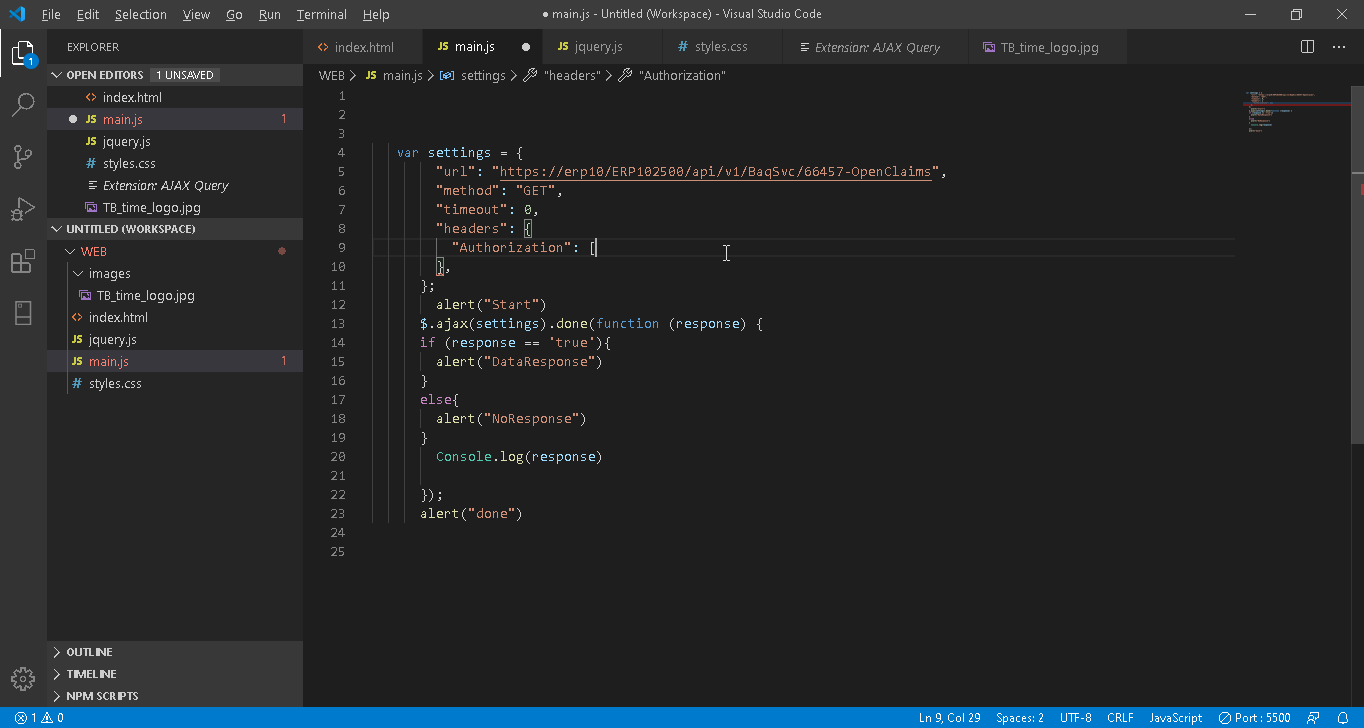Collapse the Open Editors section
Viewport: 1364px width, 728px height.
coord(58,75)
